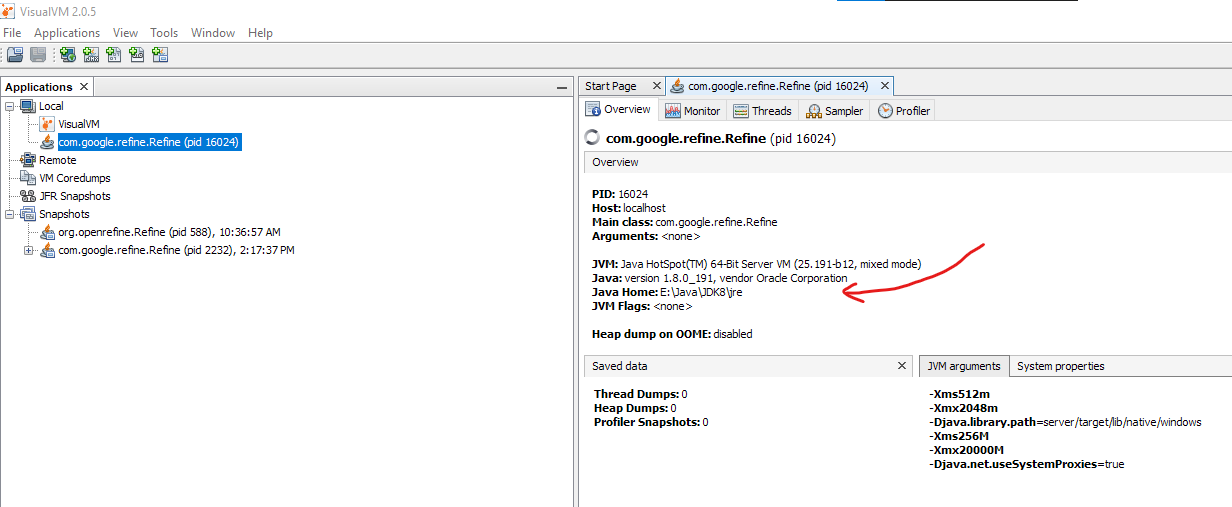Click the -Djava.net.useSystemProxies argument
This screenshot has height=507, width=1232.
[x=1027, y=464]
